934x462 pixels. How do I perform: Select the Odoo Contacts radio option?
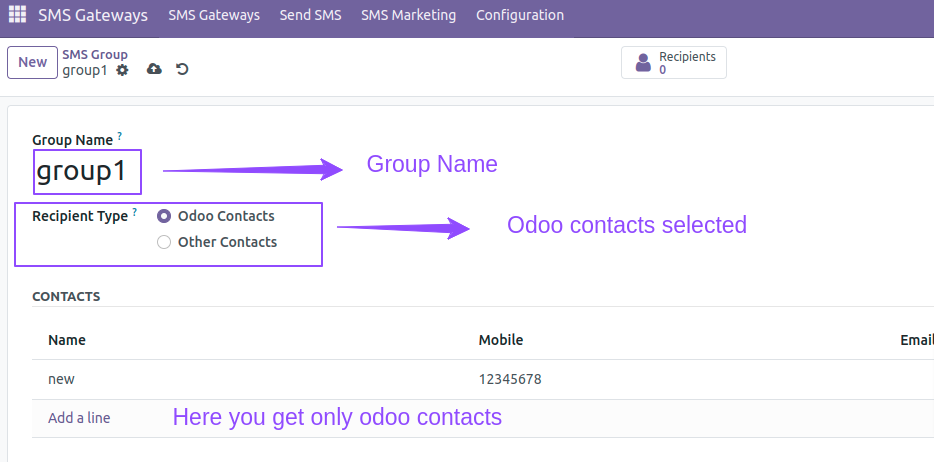[x=164, y=216]
